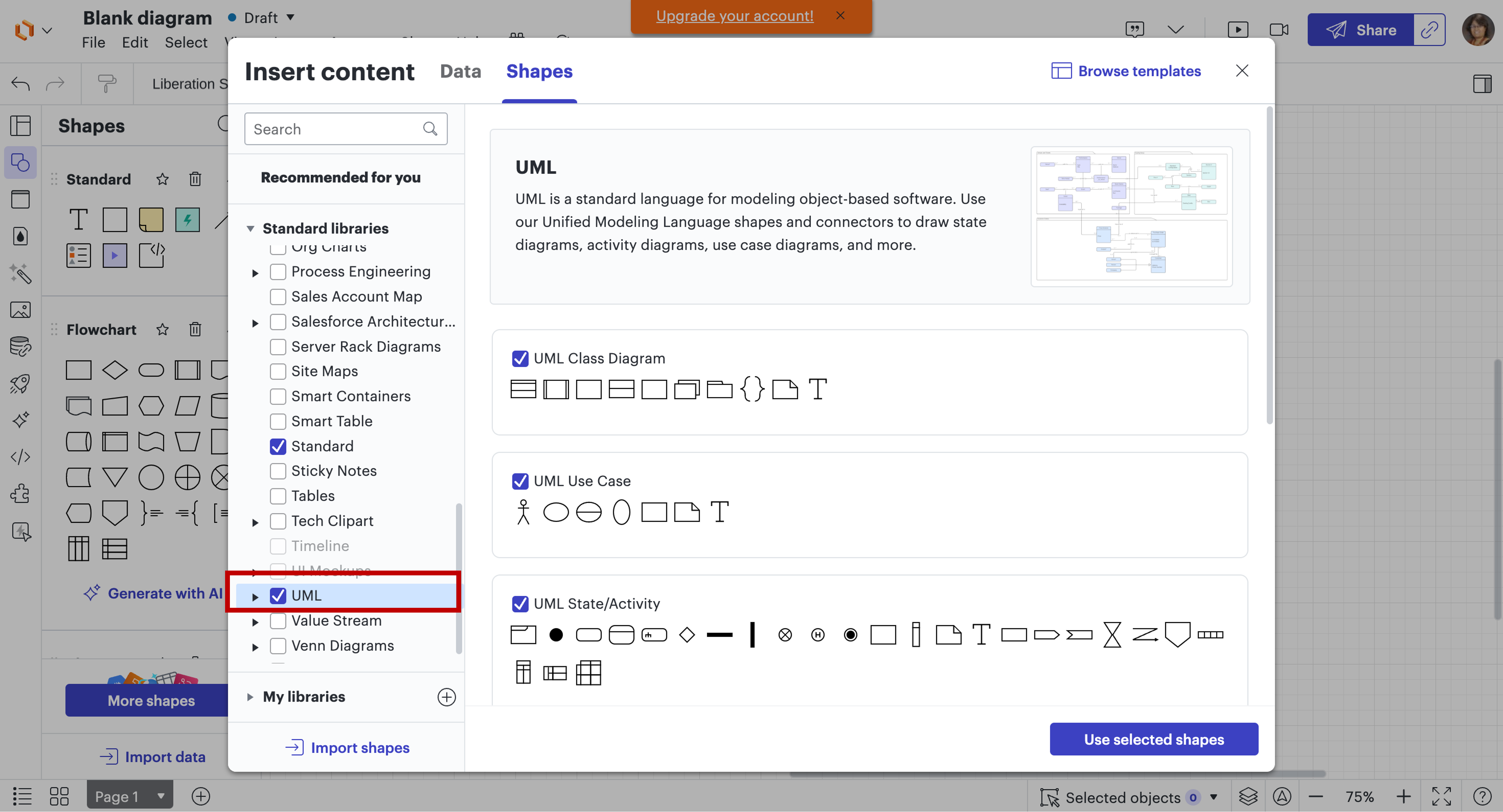The image size is (1503, 812).
Task: Open the help question mark icon
Action: pos(1482,796)
